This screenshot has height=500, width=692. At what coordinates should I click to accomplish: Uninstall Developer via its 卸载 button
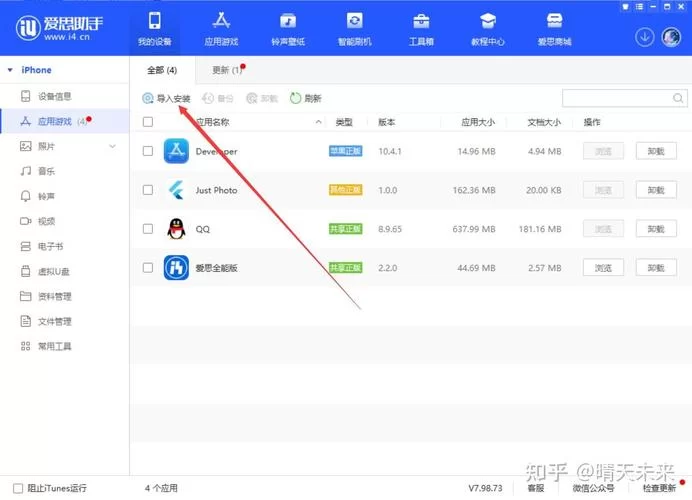[656, 151]
